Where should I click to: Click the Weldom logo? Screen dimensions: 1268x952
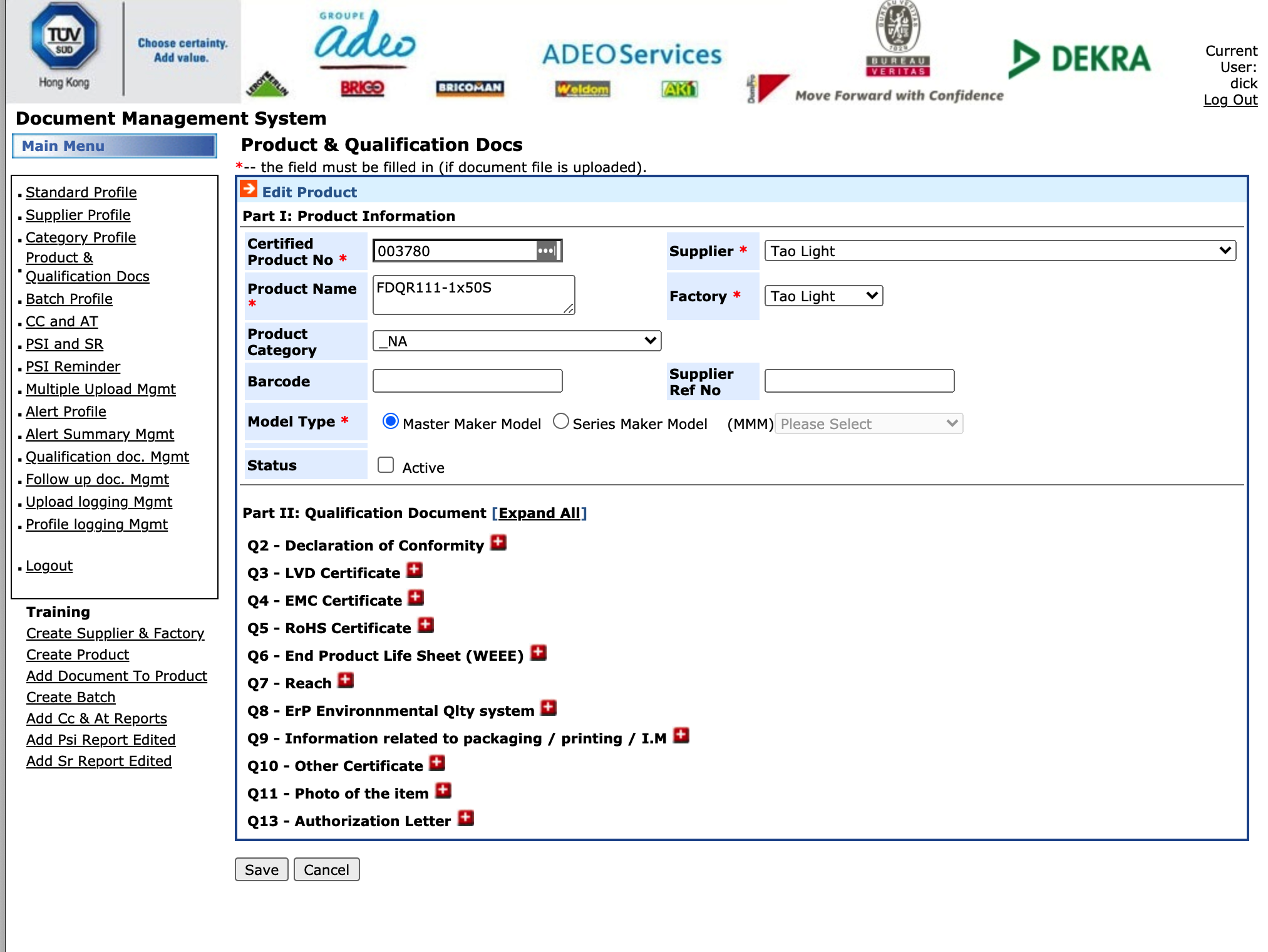[582, 89]
